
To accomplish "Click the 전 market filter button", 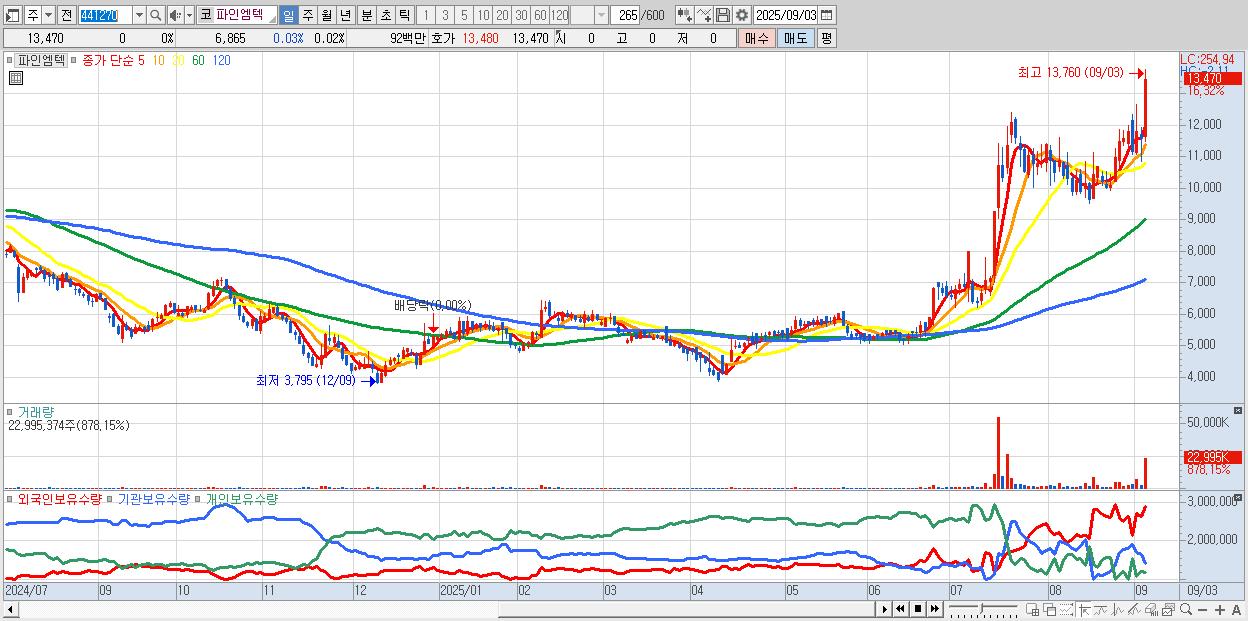I will 66,16.
